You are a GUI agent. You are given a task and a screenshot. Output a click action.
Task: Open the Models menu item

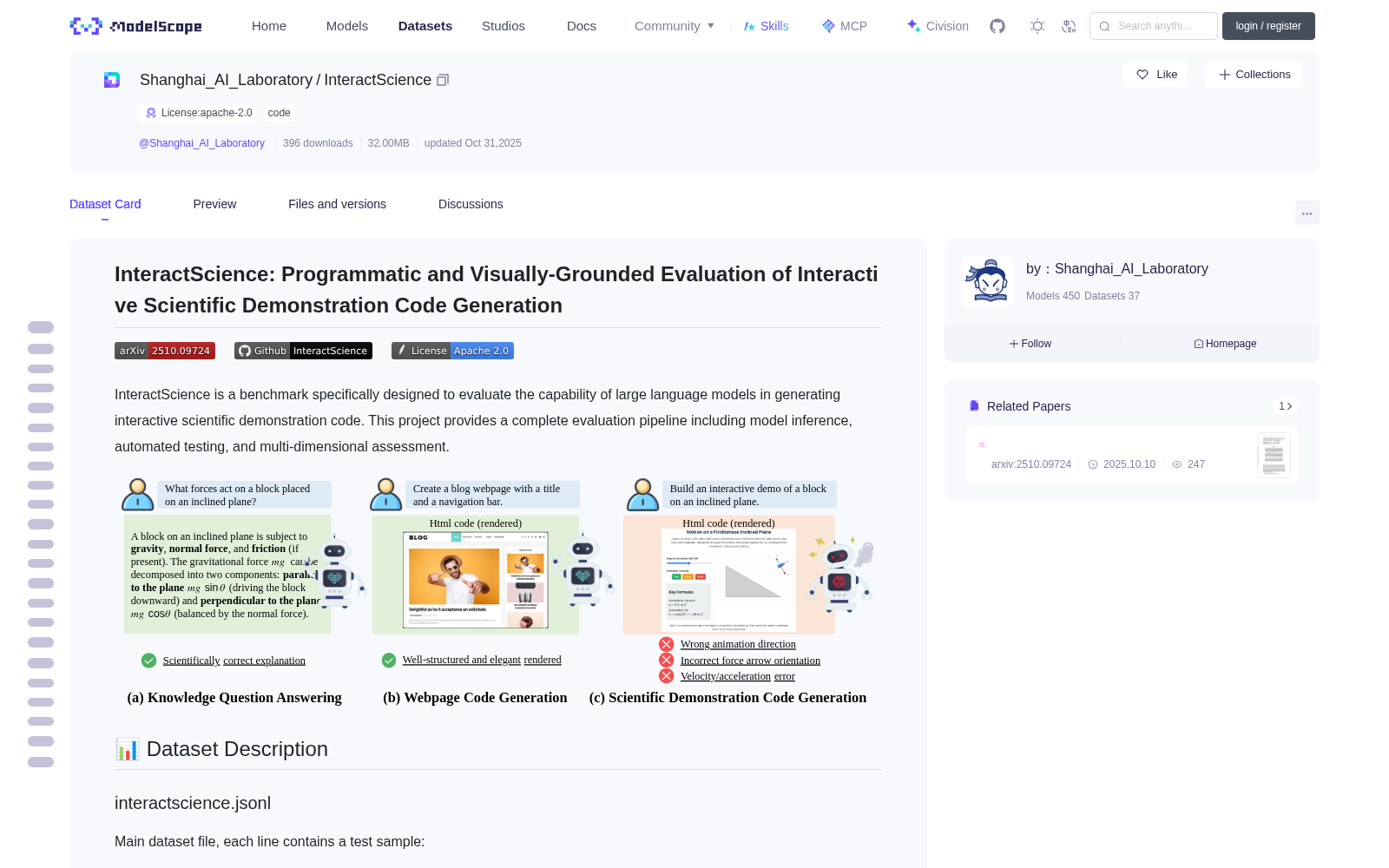347,26
